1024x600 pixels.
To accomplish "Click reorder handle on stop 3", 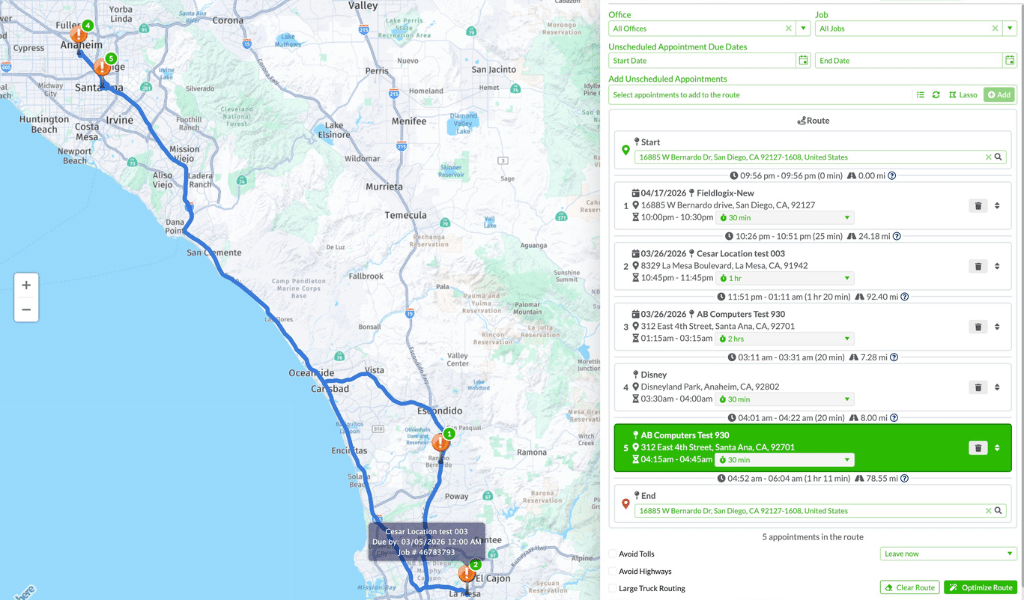I will (997, 327).
